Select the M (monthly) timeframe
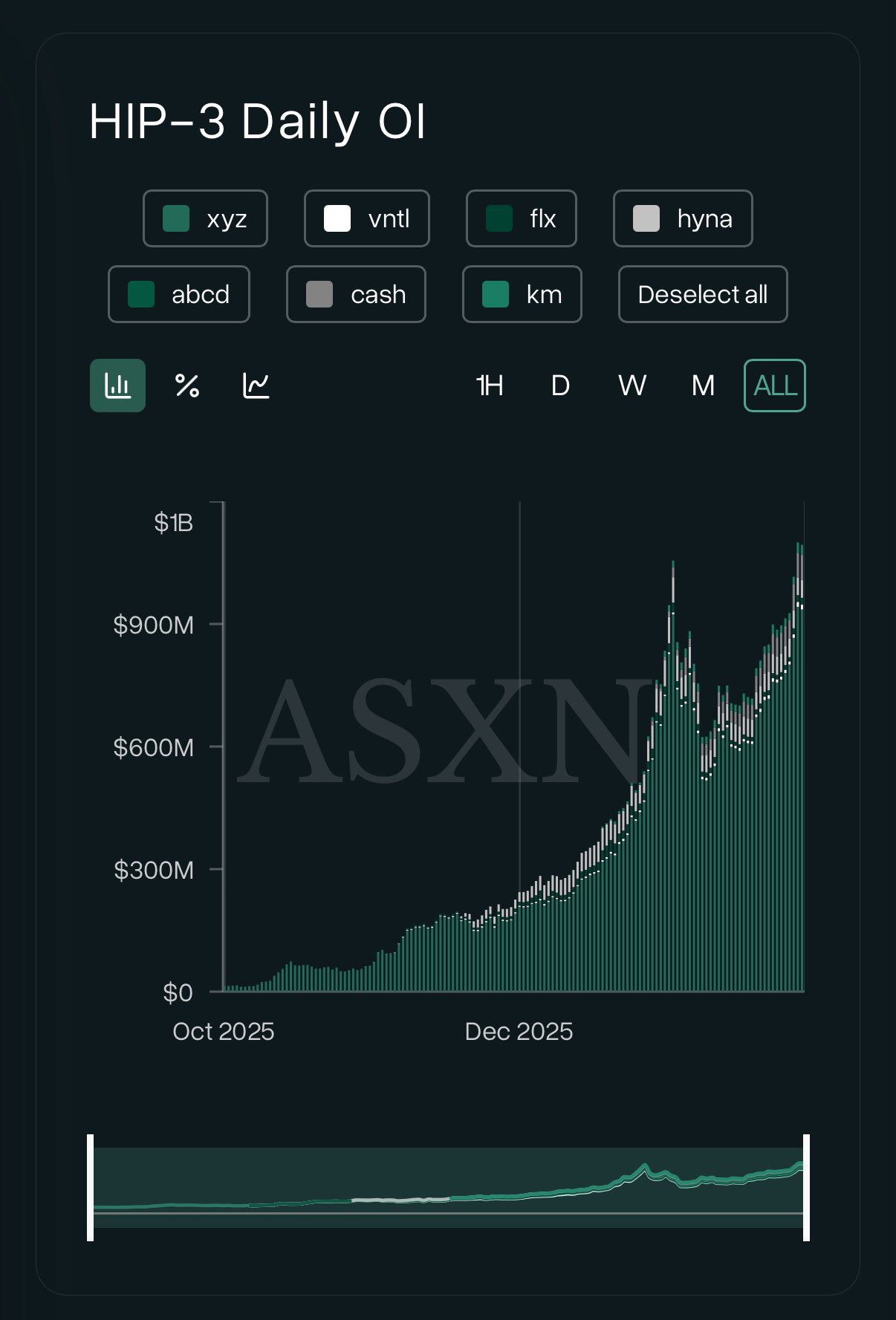Image resolution: width=896 pixels, height=1320 pixels. click(x=703, y=386)
